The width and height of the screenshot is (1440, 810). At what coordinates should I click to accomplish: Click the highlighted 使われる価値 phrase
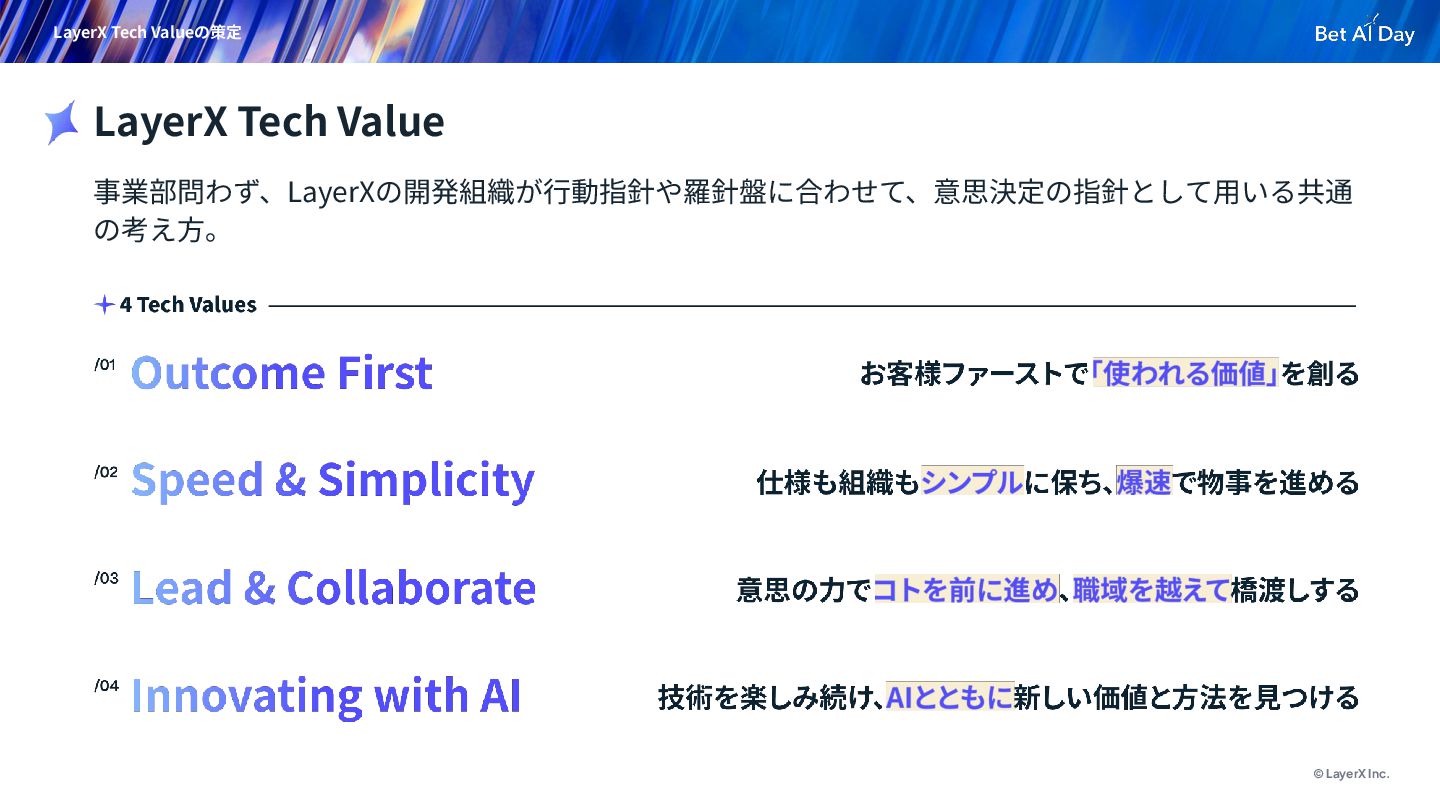coord(1185,374)
